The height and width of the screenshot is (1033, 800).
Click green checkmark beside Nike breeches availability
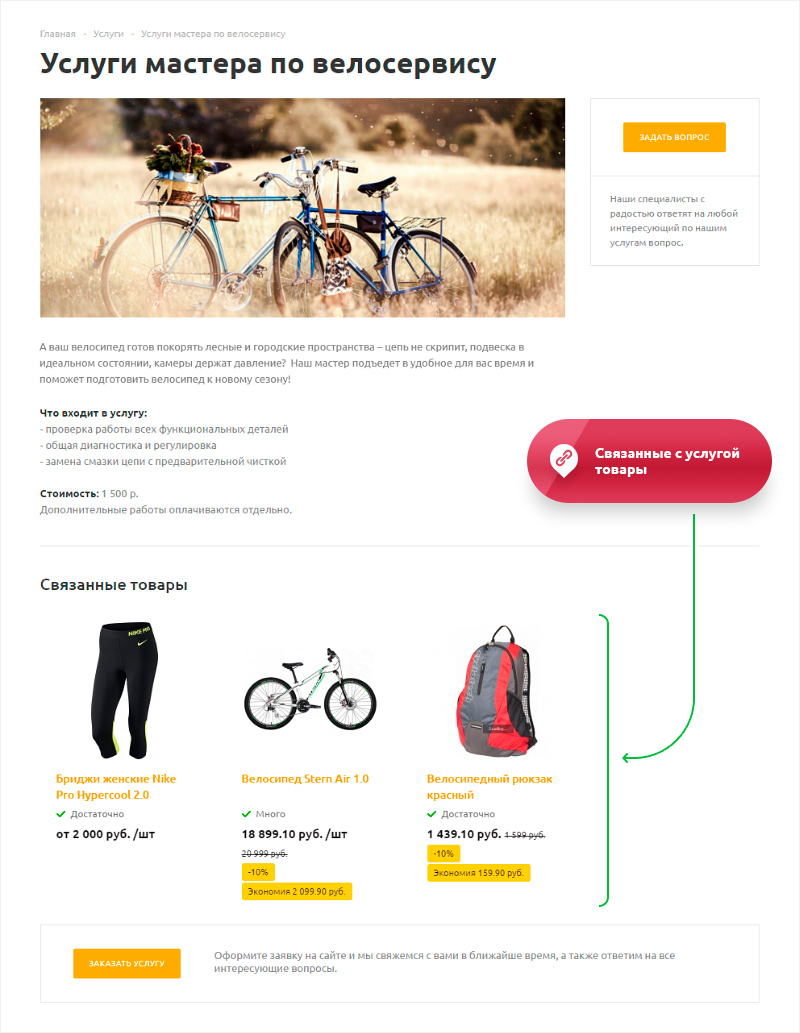click(x=61, y=814)
